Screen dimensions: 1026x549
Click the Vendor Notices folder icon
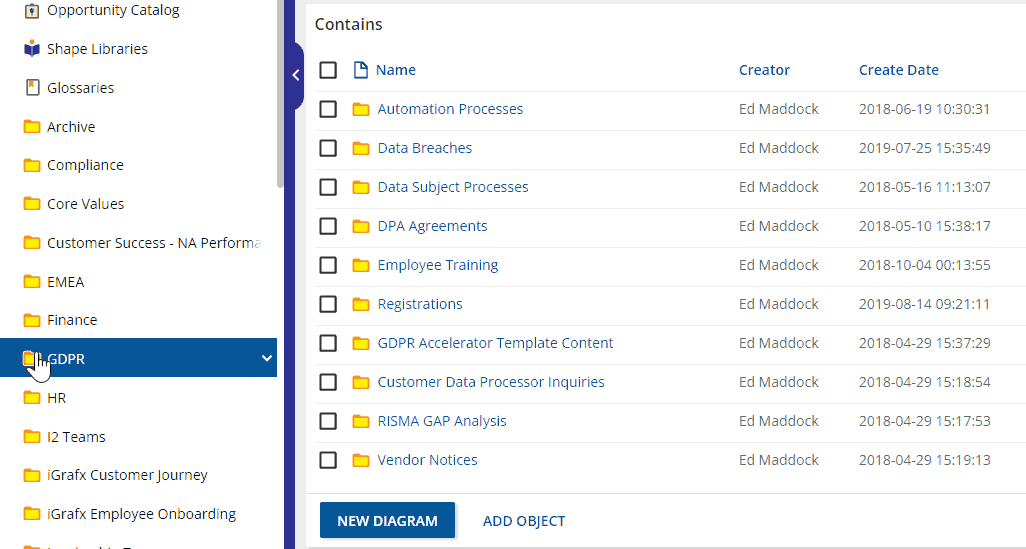tap(361, 460)
